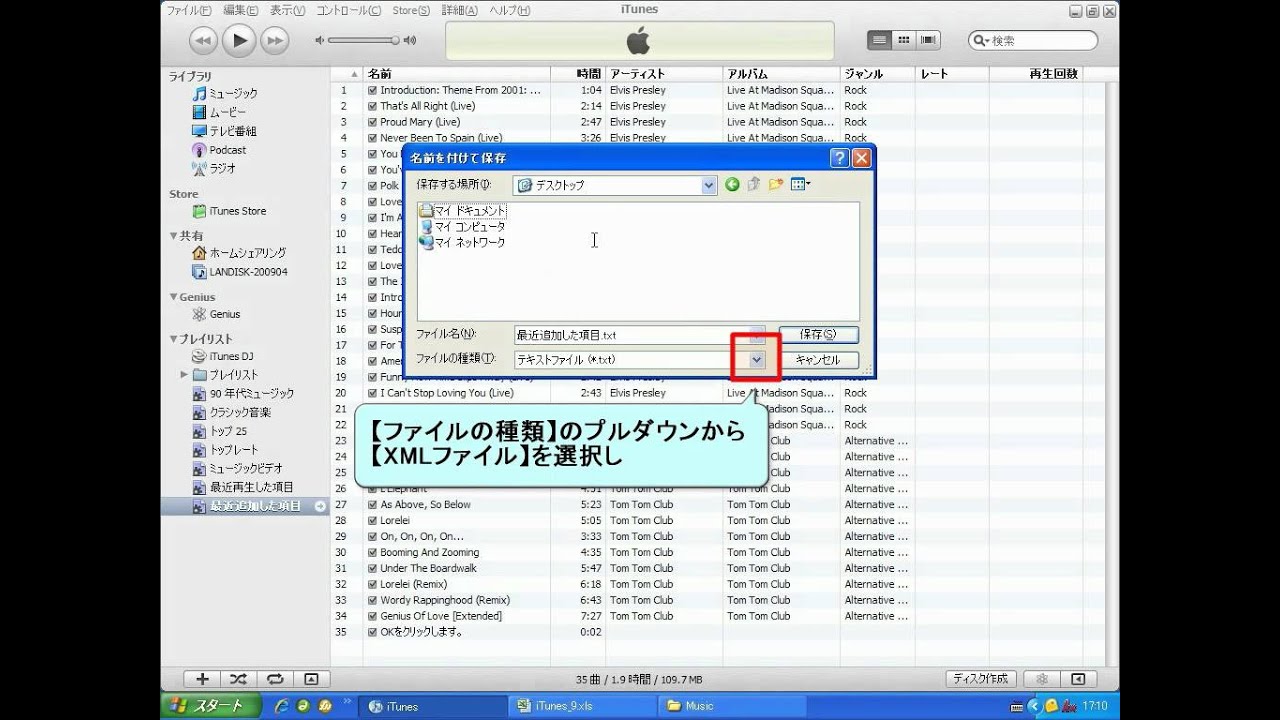Uncheck Proud Mary (Live) checkbox
The height and width of the screenshot is (720, 1280).
click(x=372, y=122)
